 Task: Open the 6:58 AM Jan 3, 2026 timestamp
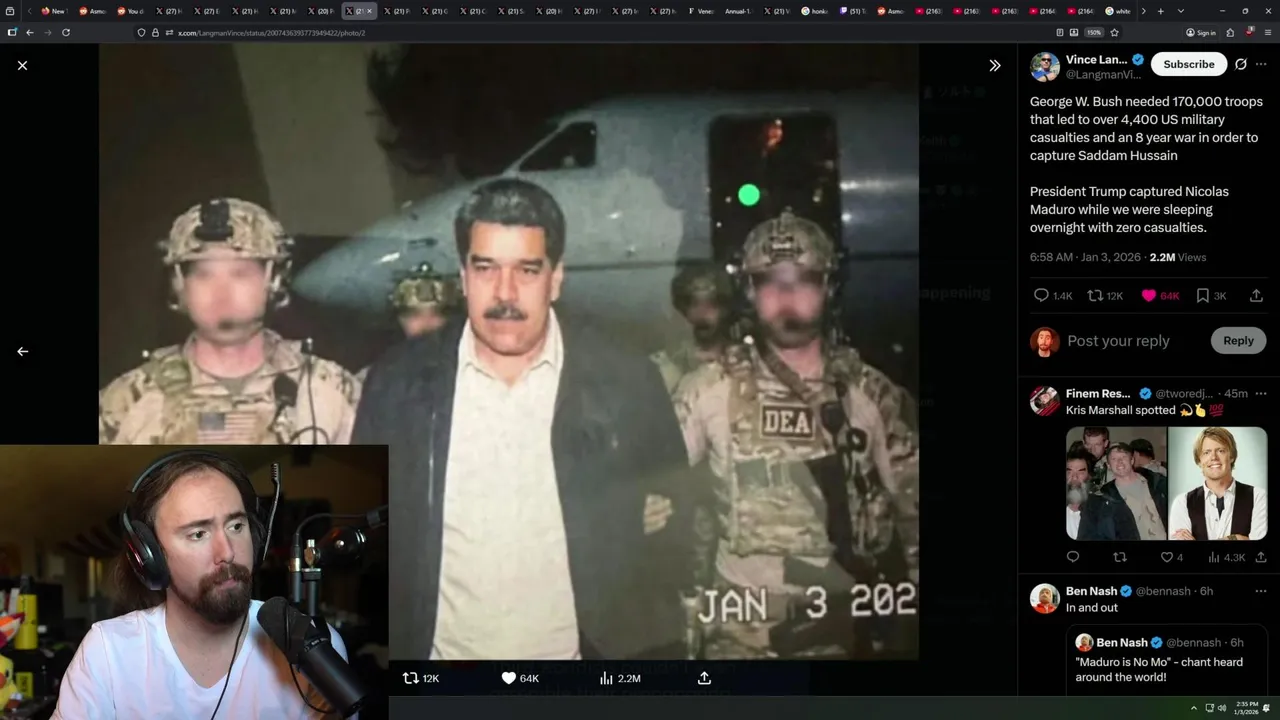coord(1085,257)
